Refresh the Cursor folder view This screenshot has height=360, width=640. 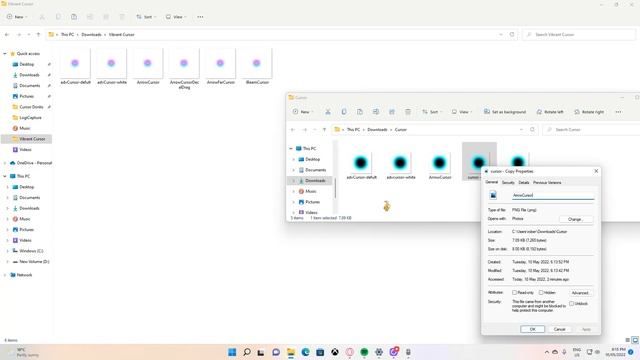[532, 129]
